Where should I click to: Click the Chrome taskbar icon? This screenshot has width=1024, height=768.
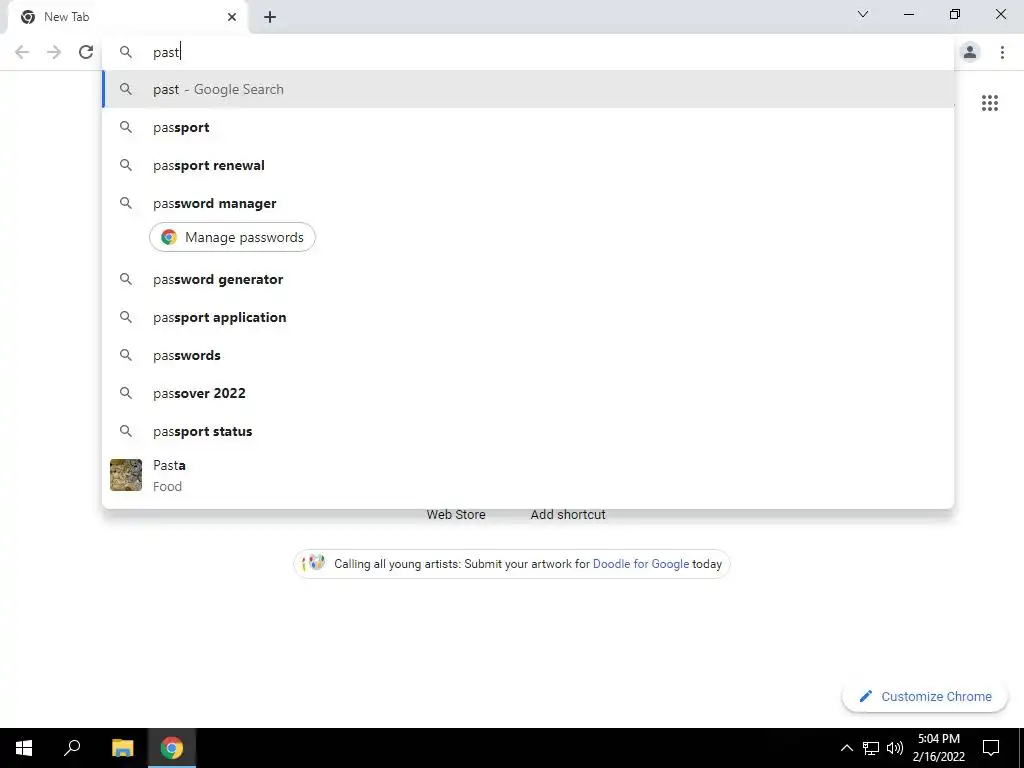coord(172,748)
